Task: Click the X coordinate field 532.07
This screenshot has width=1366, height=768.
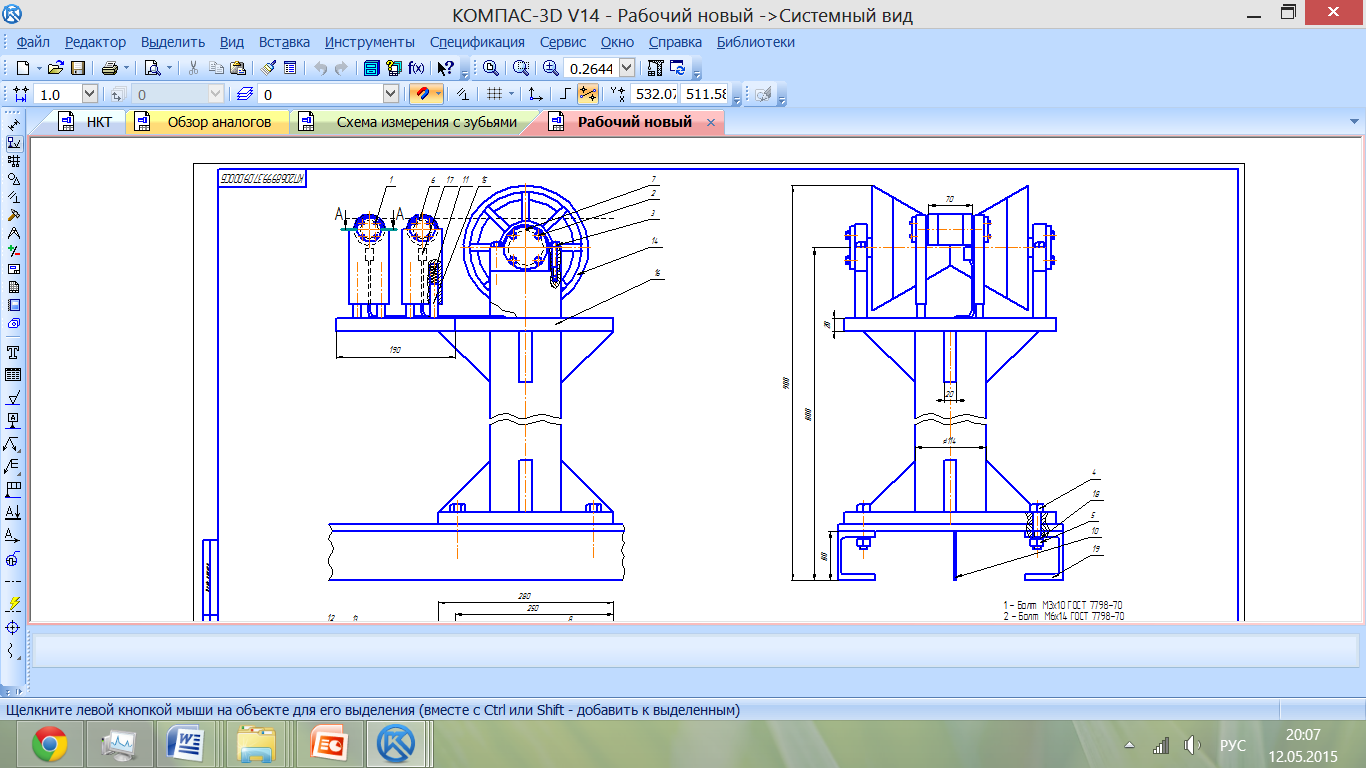Action: click(x=655, y=94)
